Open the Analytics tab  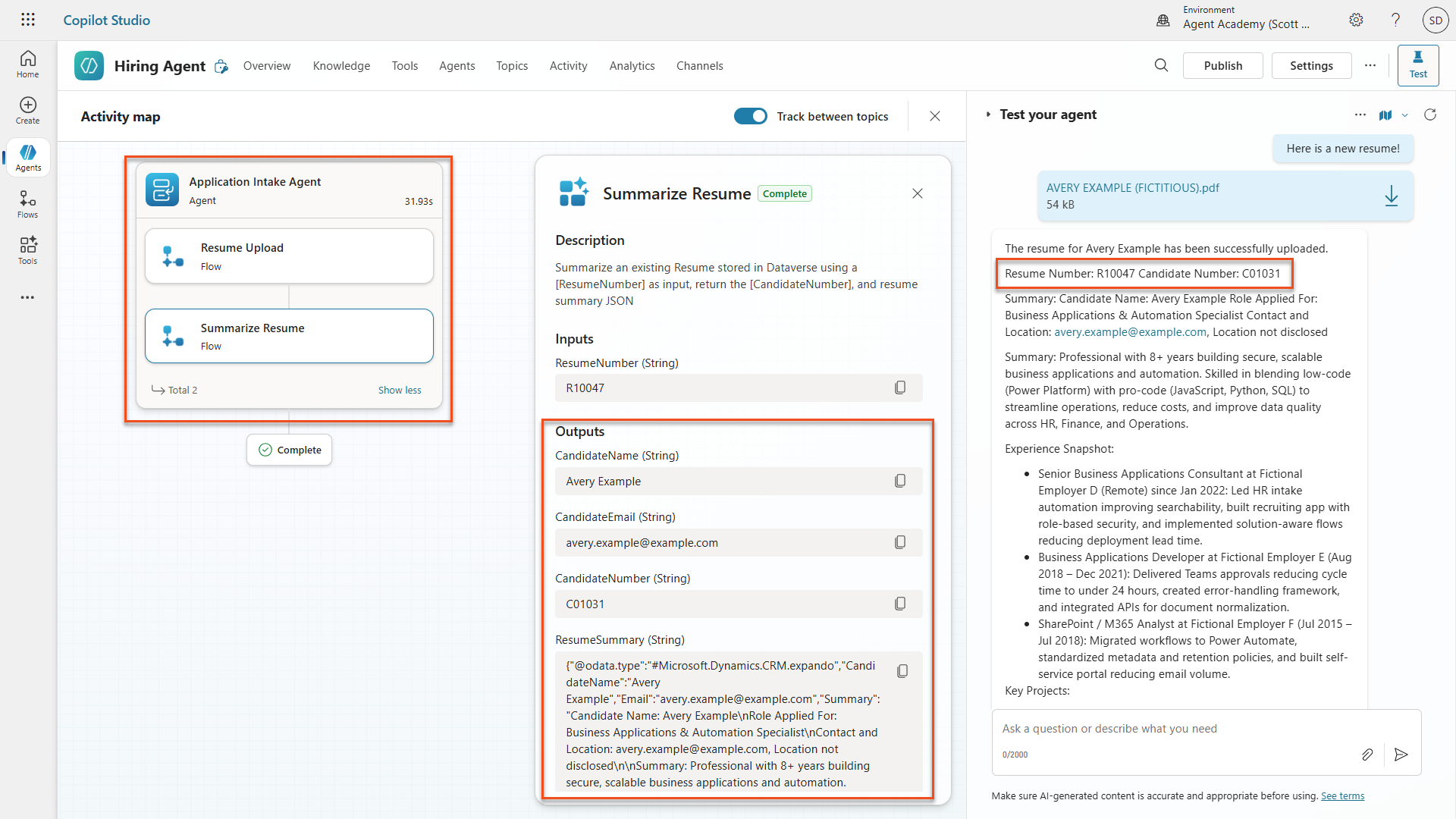(632, 66)
